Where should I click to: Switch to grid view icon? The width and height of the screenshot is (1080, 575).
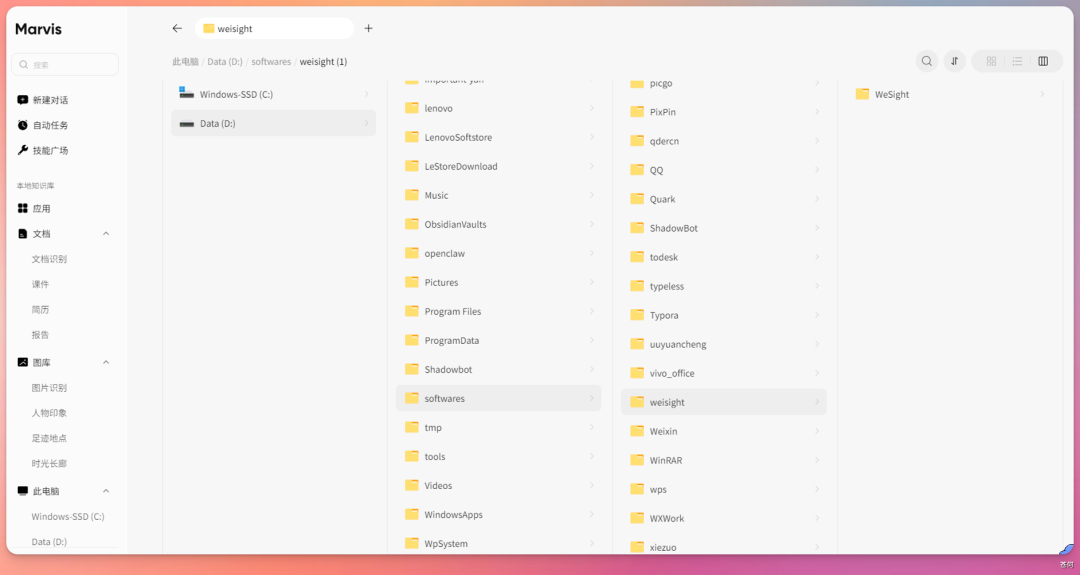tap(991, 61)
